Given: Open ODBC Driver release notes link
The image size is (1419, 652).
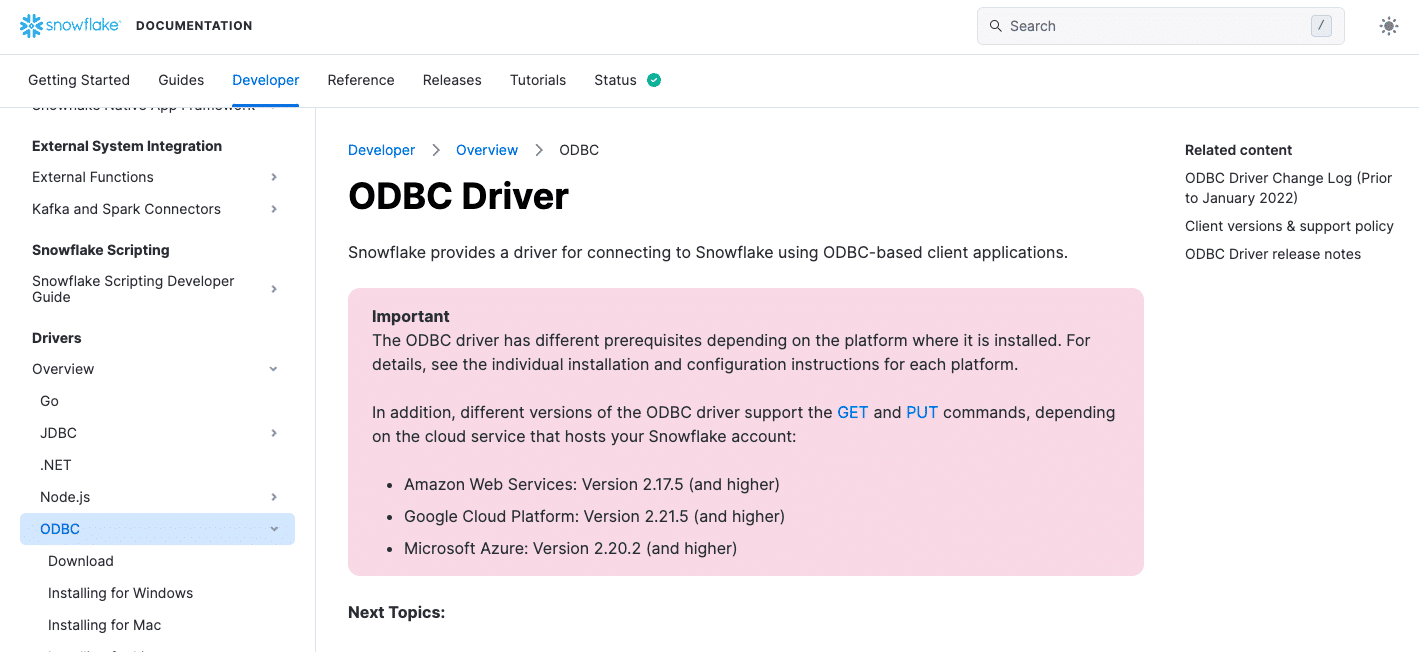Looking at the screenshot, I should (x=1273, y=254).
